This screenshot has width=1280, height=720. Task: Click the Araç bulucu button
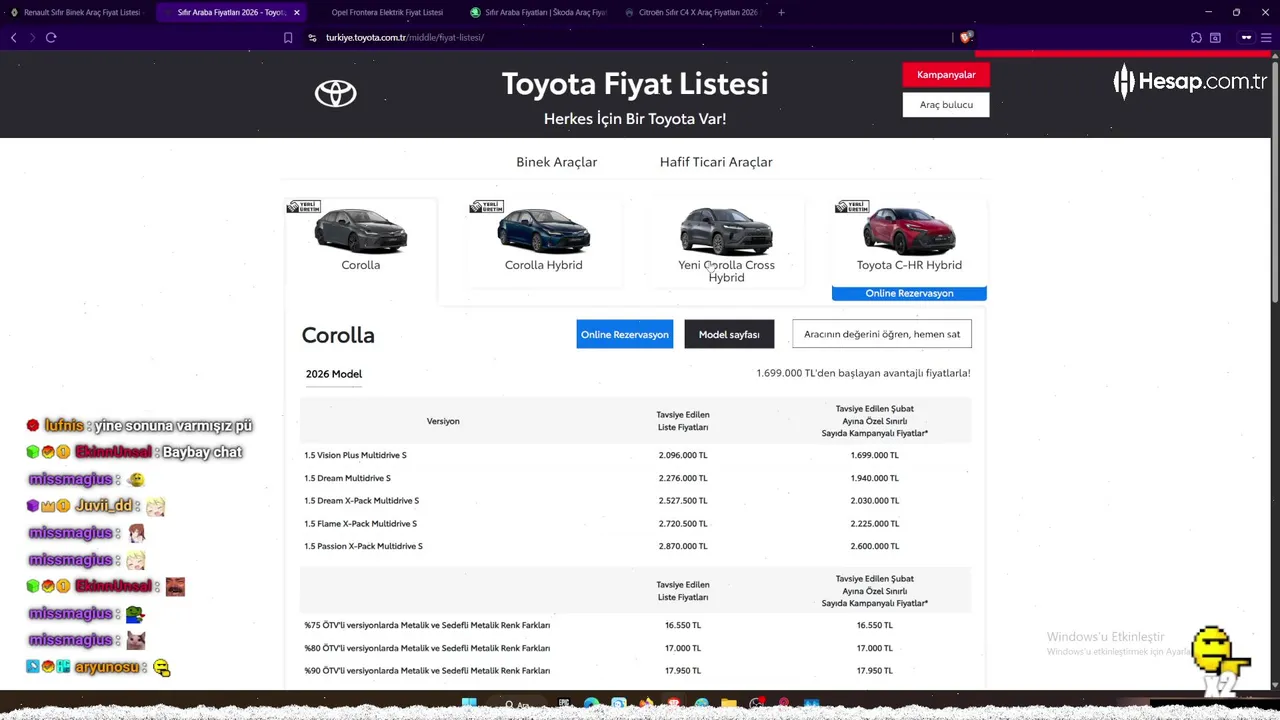coord(946,105)
